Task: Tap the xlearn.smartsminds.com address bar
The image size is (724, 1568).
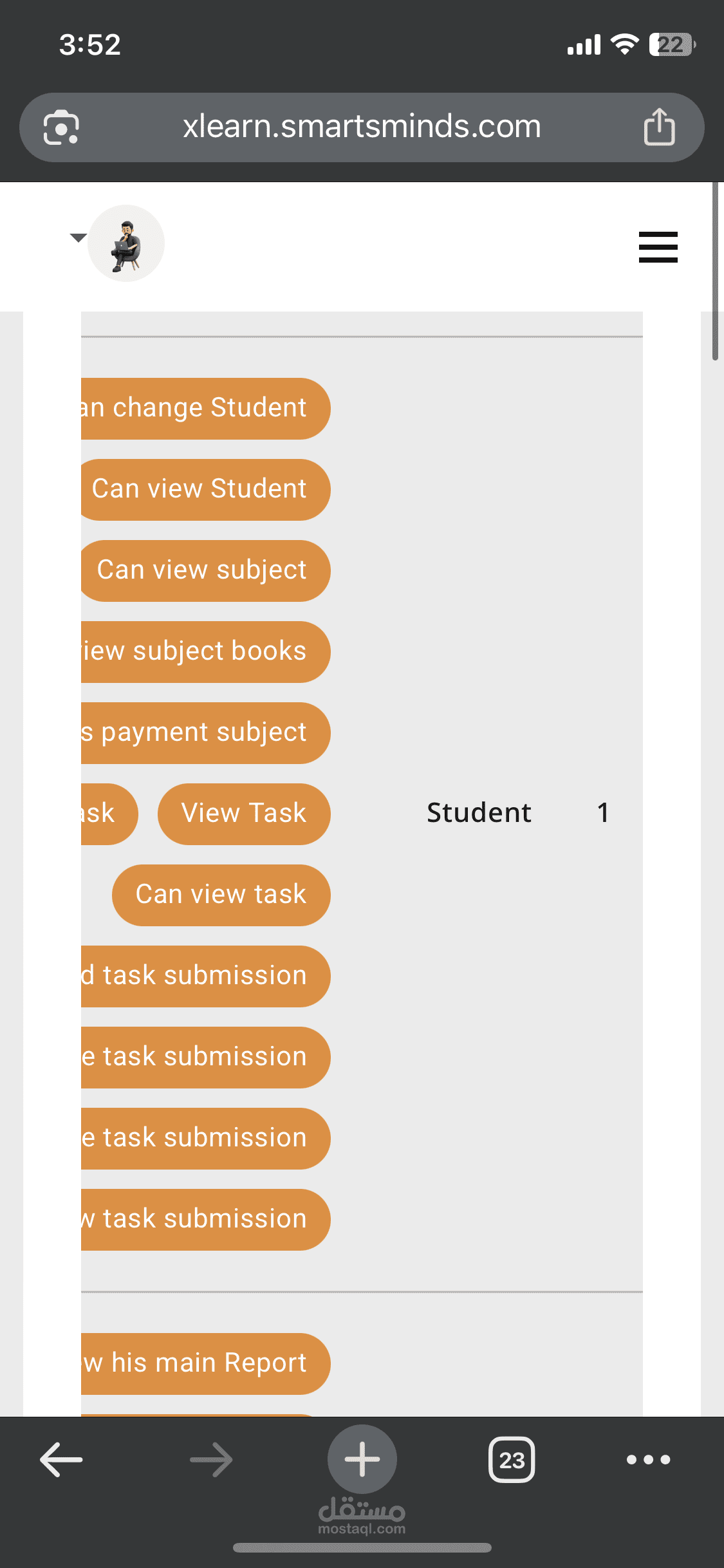Action: pyautogui.click(x=362, y=127)
